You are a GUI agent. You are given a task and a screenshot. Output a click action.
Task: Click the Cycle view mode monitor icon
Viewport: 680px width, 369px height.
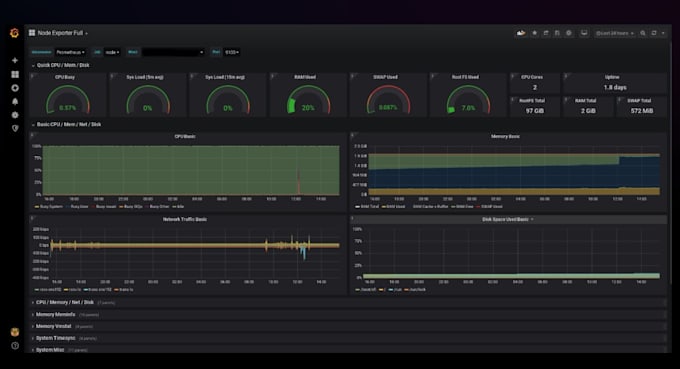584,33
